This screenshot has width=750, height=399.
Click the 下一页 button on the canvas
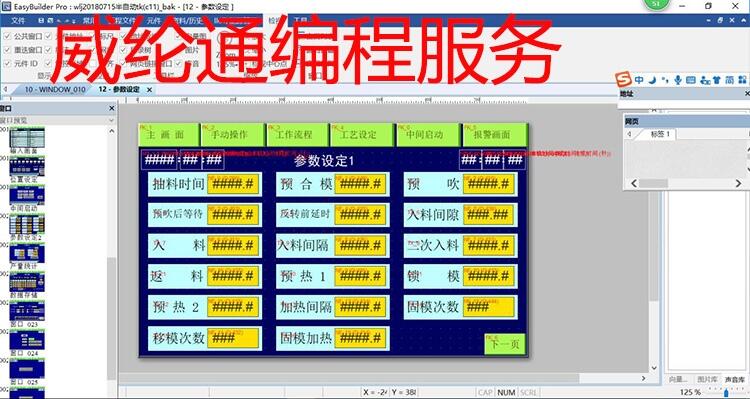pyautogui.click(x=505, y=344)
